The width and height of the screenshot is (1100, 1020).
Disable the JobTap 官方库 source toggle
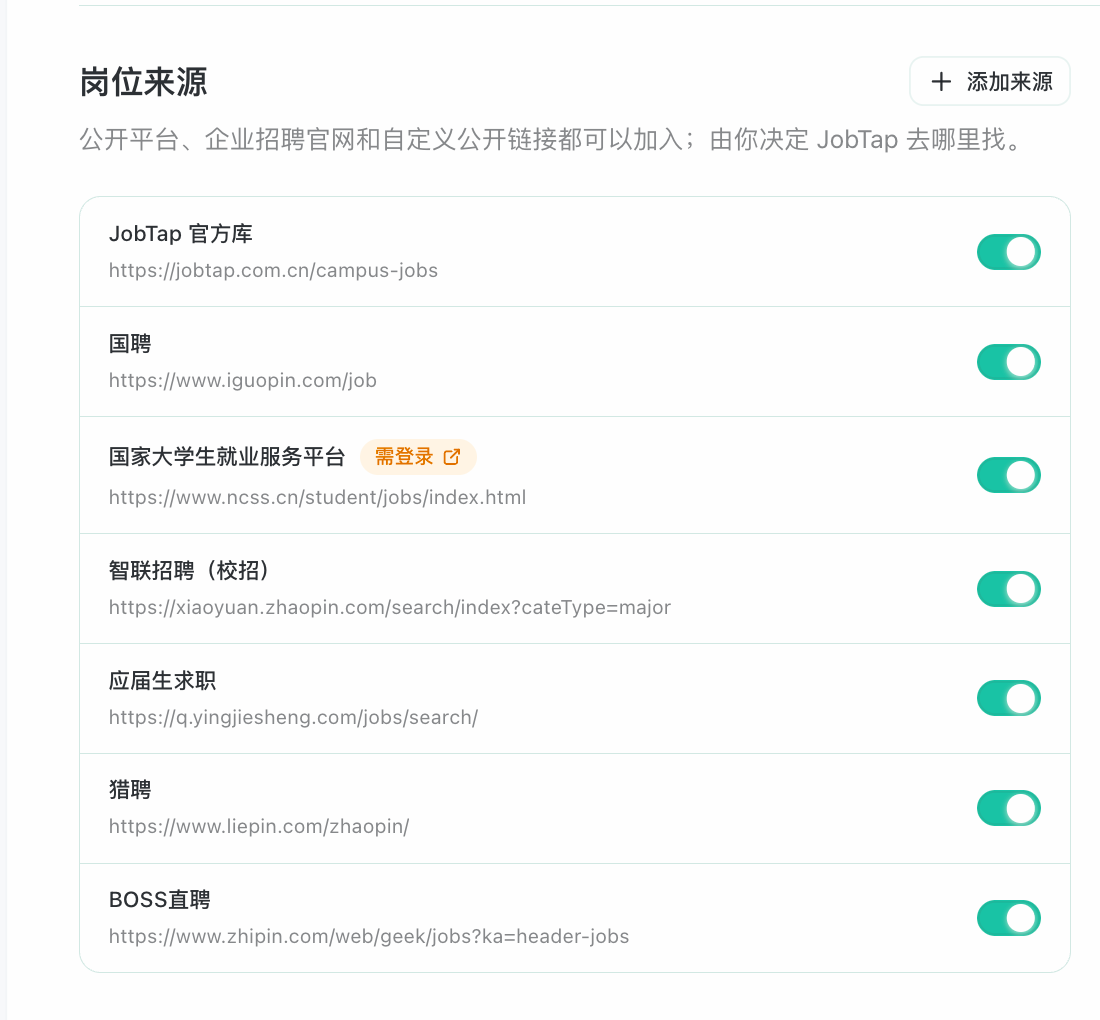pos(1009,252)
